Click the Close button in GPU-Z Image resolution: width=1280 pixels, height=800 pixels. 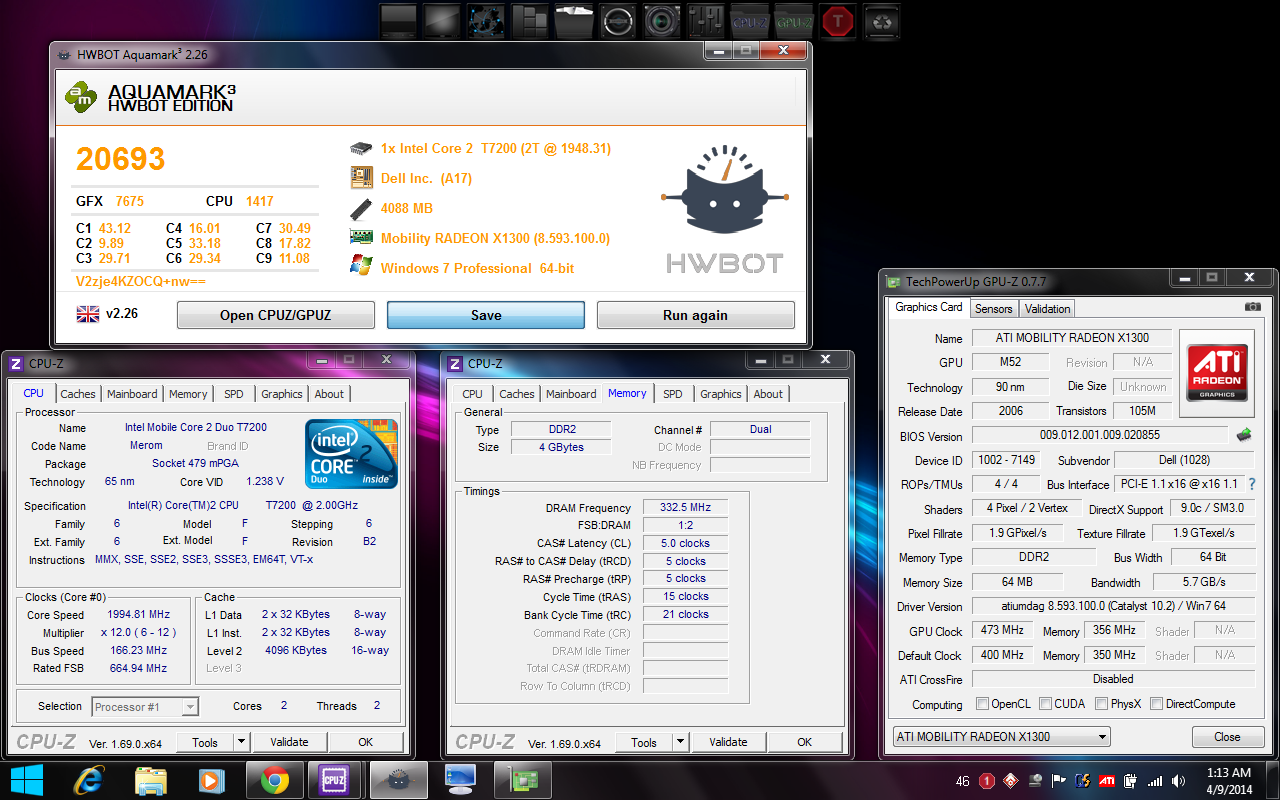click(1227, 737)
